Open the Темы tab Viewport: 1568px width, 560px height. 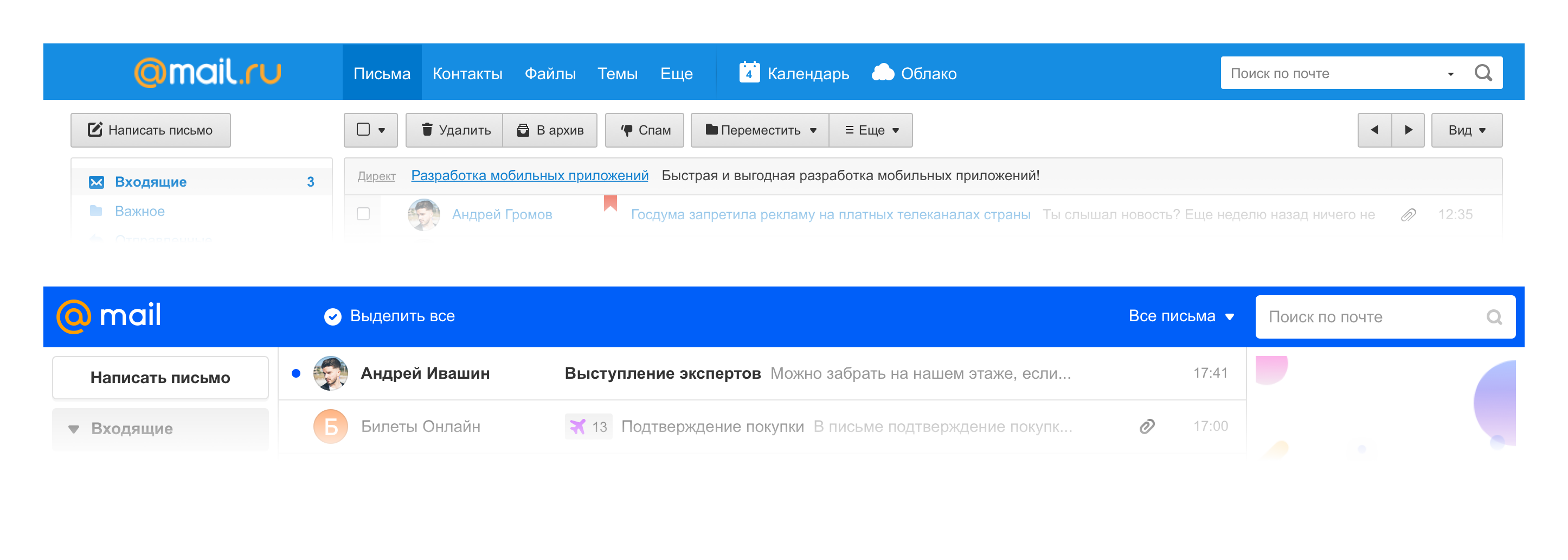coord(617,73)
